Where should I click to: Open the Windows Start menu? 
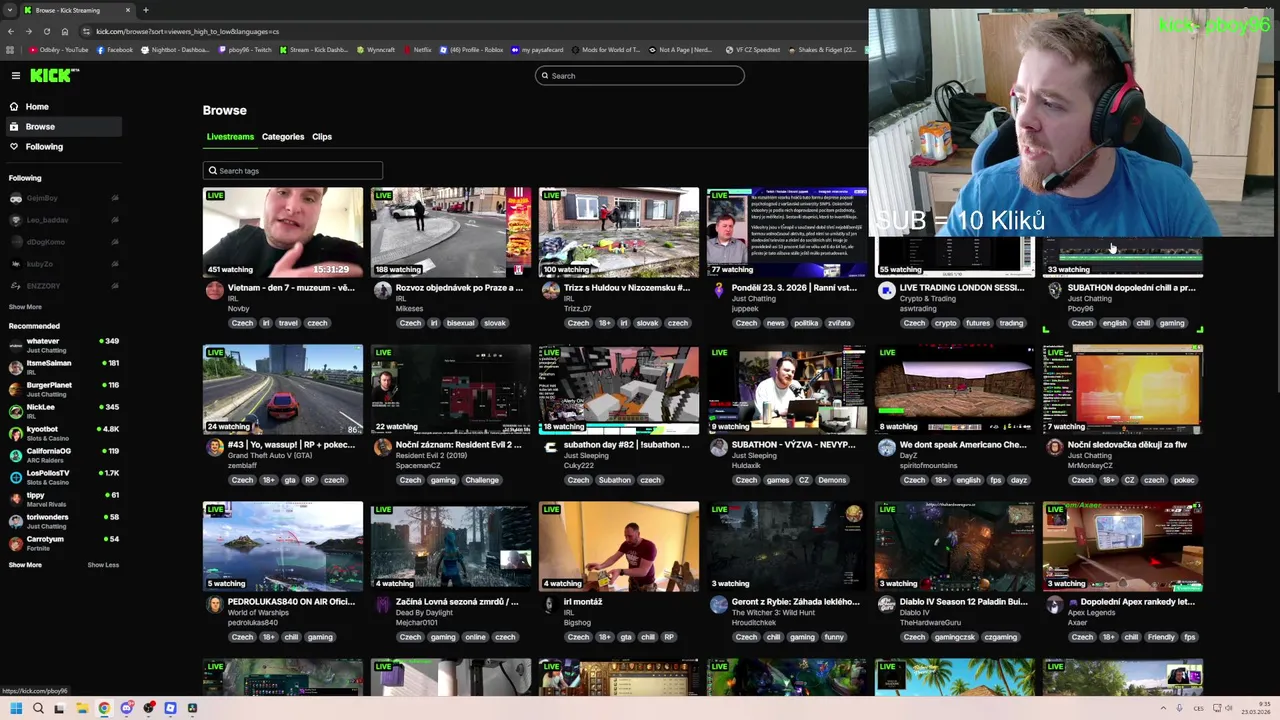tap(15, 708)
